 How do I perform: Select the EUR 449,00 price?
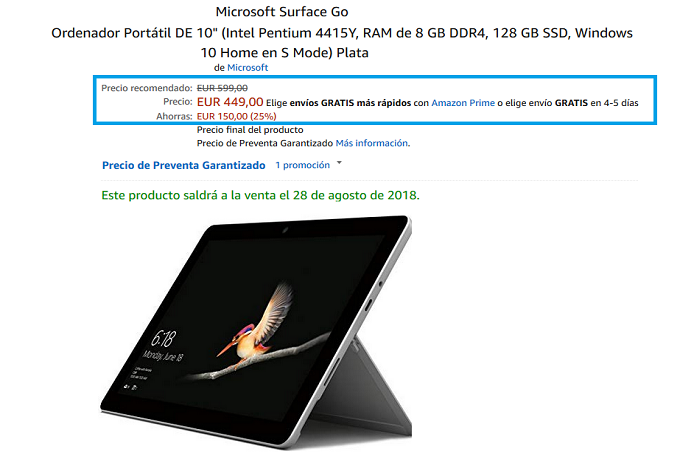point(230,102)
